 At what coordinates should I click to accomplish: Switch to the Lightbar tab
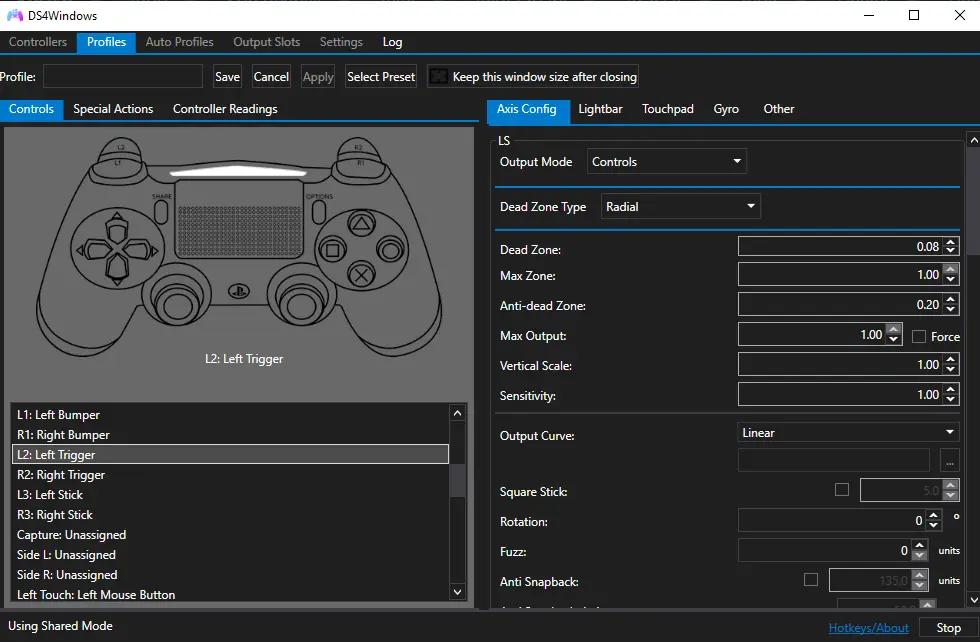coord(600,109)
